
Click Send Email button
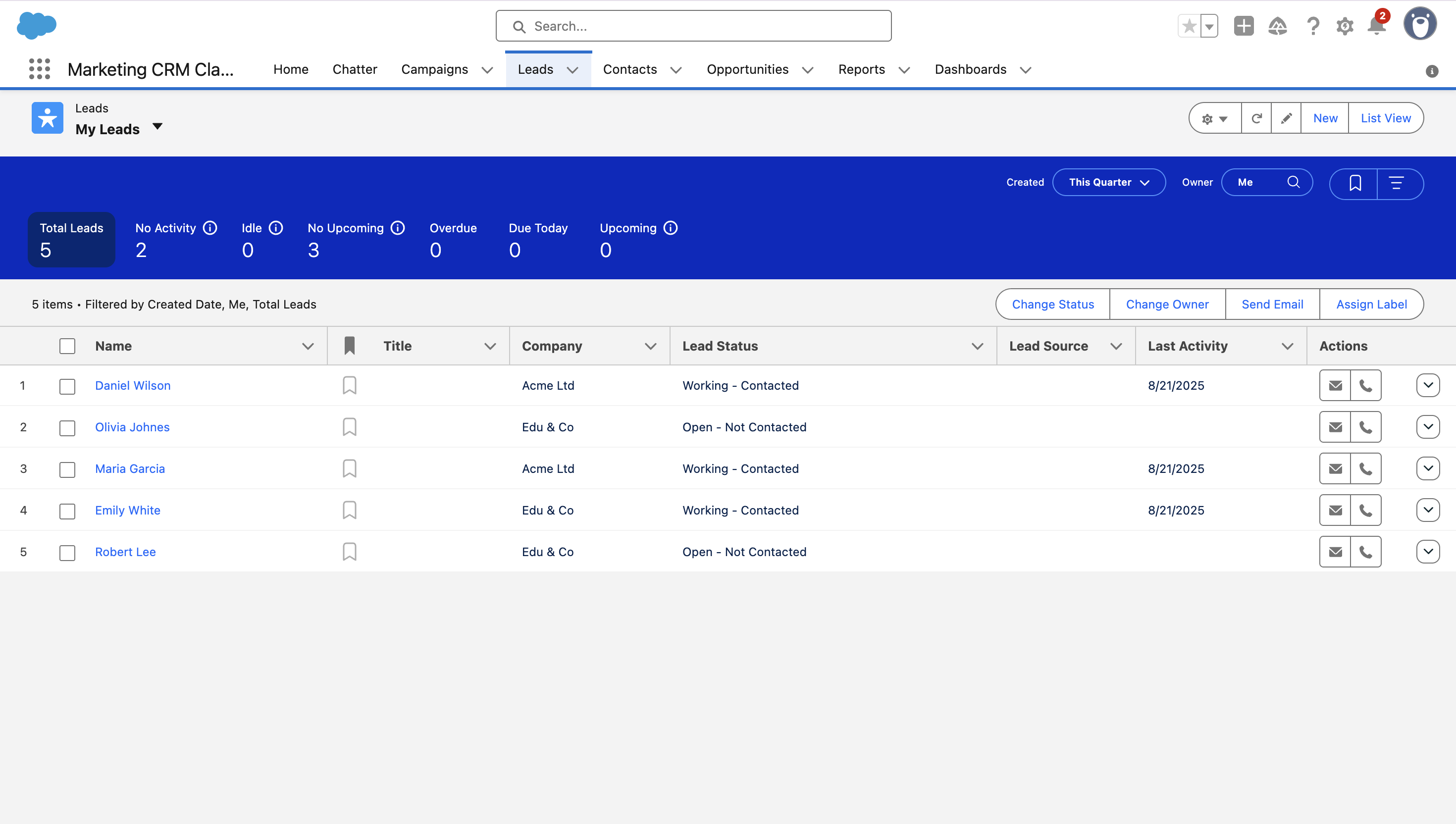coord(1273,305)
